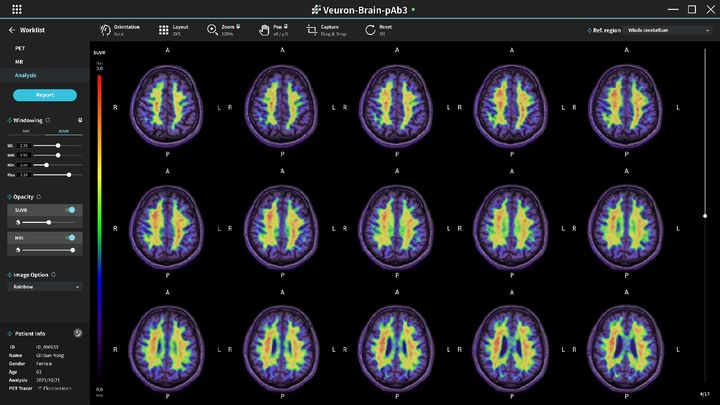Click the Min value input field

tap(24, 165)
